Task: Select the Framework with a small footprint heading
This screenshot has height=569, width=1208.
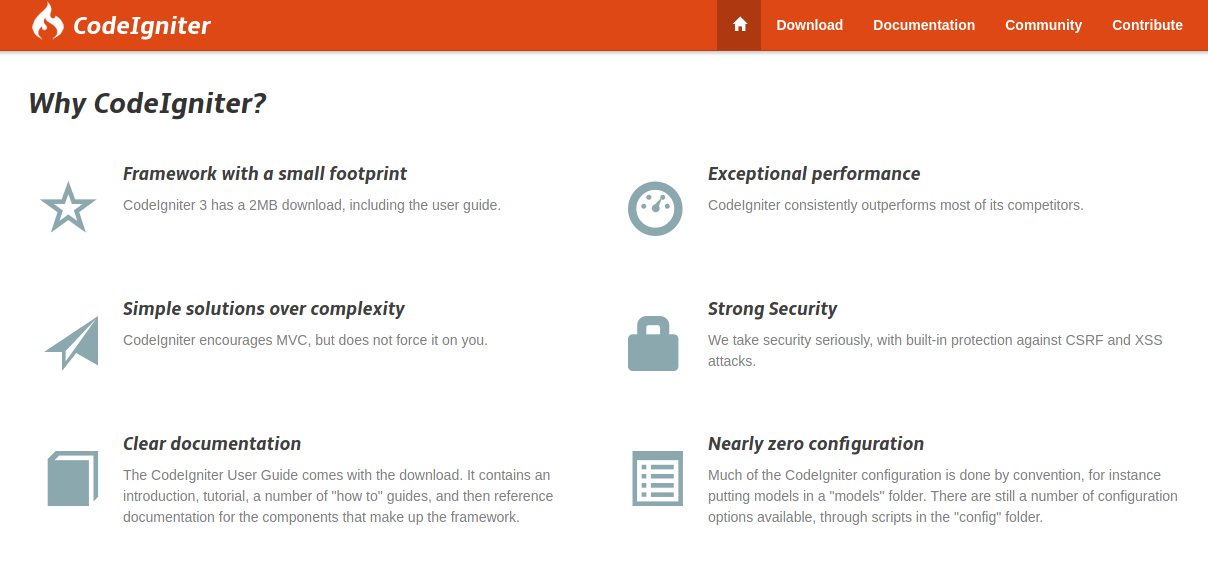Action: pos(265,174)
